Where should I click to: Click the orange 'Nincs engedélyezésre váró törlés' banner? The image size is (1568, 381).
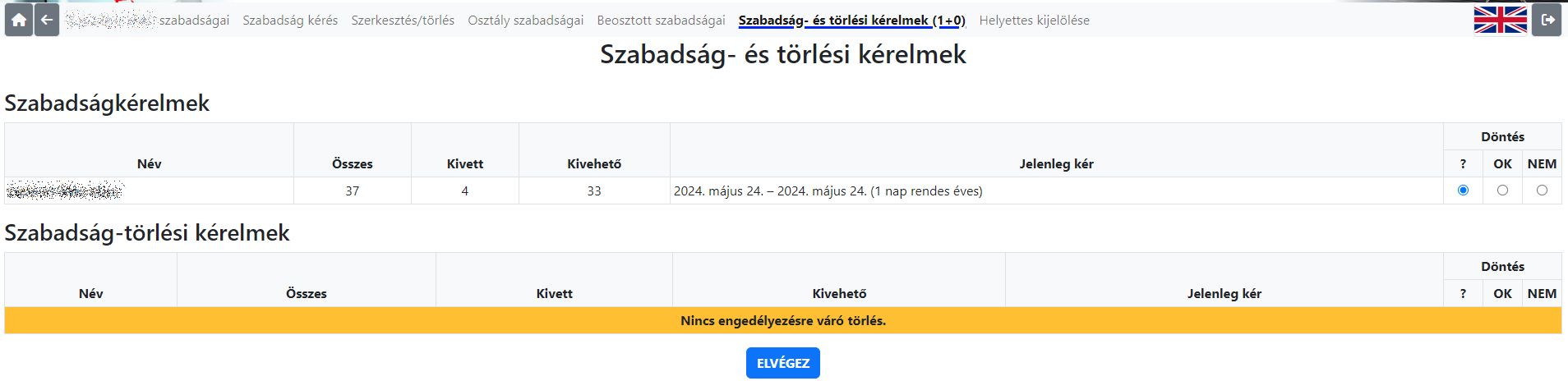[783, 320]
